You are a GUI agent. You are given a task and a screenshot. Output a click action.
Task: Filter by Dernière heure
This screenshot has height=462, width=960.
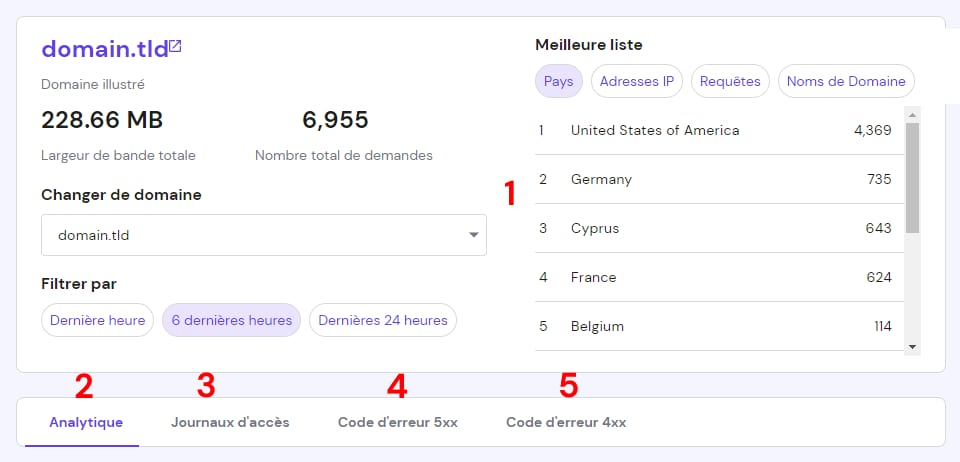pos(97,320)
